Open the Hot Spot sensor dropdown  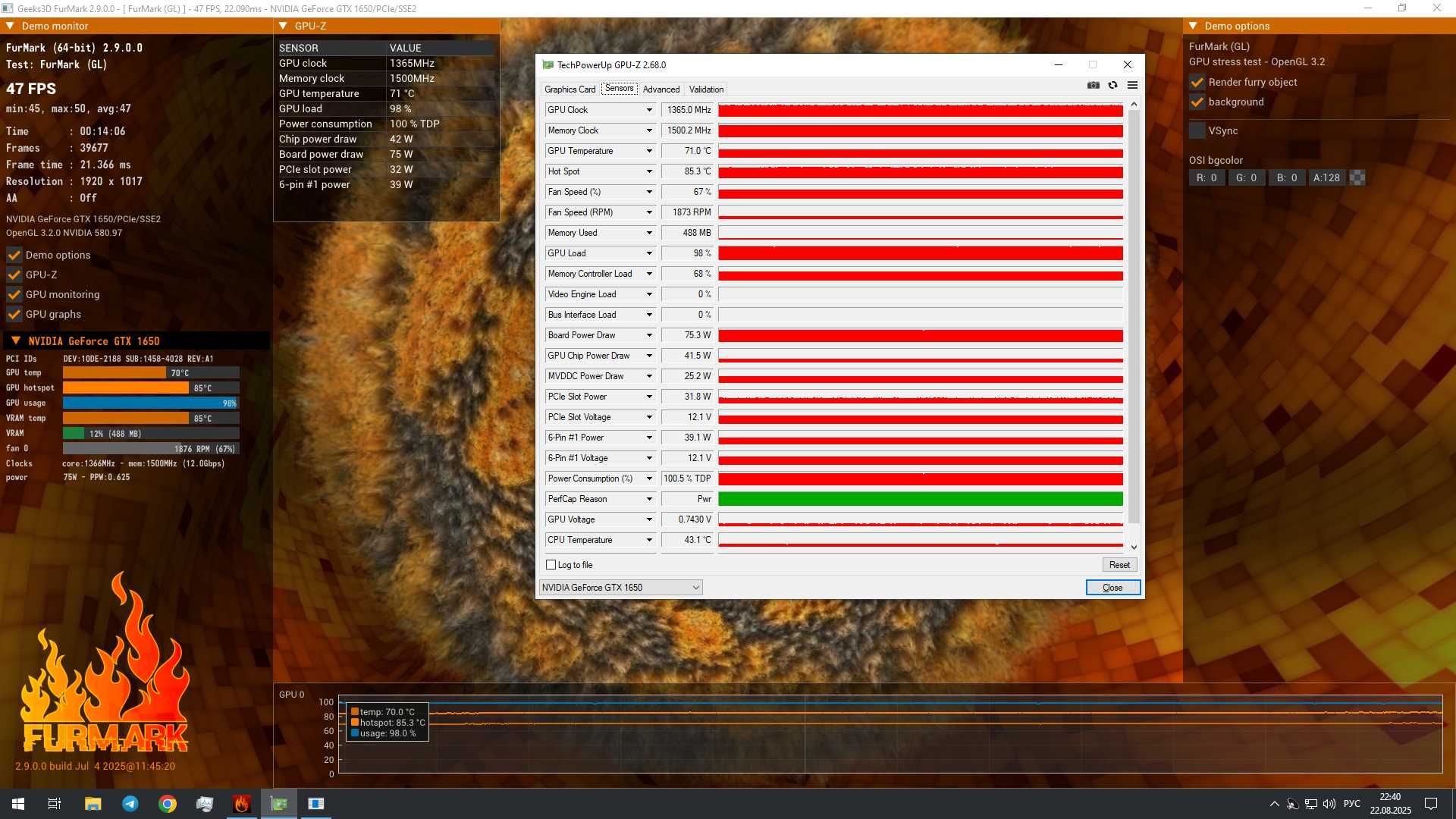(x=649, y=171)
